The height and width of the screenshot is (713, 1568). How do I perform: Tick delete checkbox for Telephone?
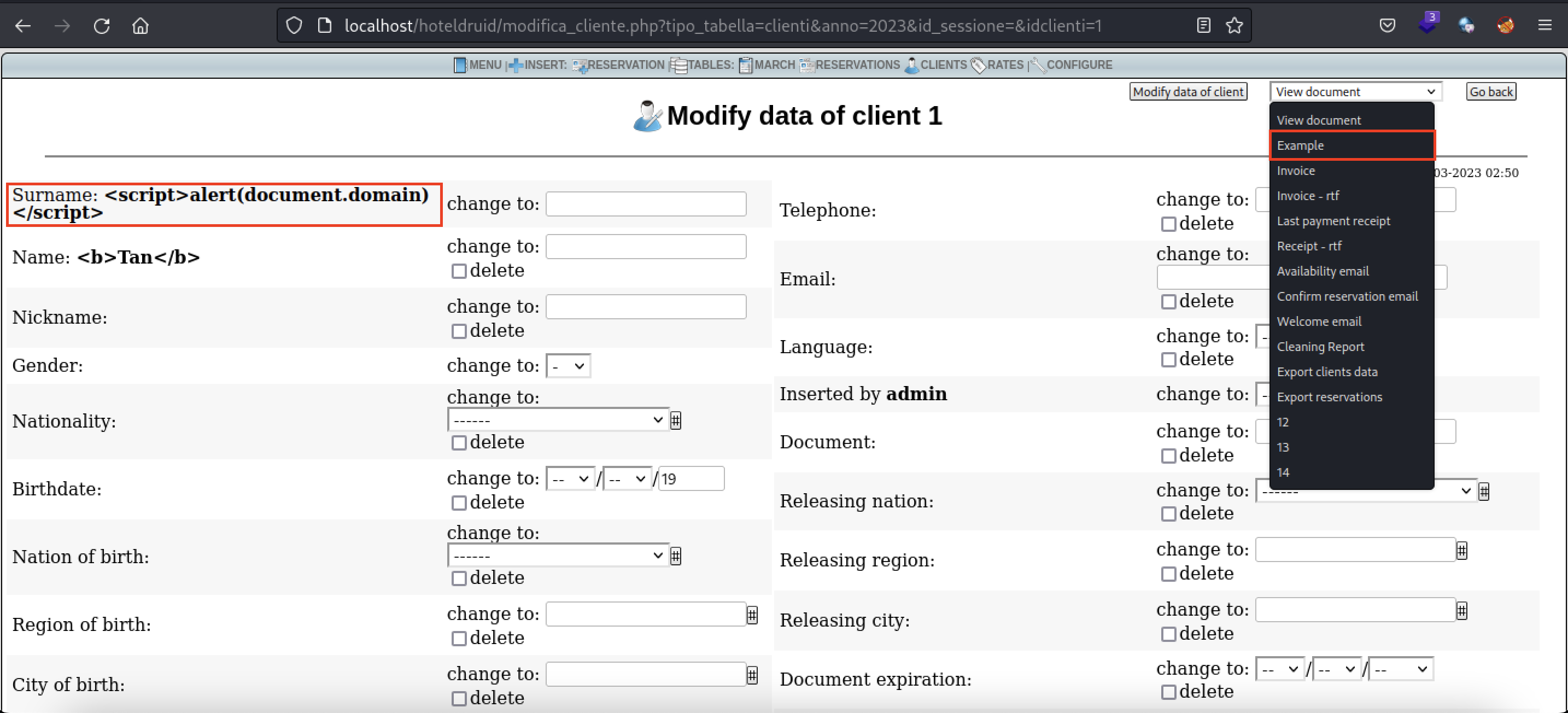click(x=1168, y=224)
